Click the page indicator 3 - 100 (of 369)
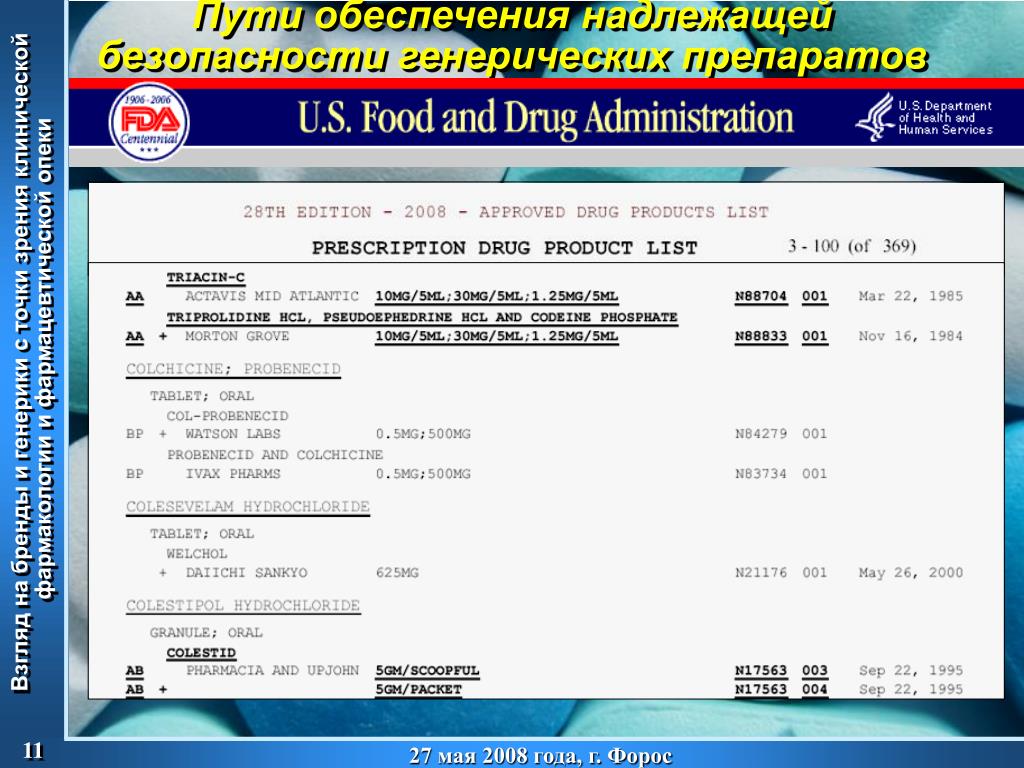The width and height of the screenshot is (1024, 768). pyautogui.click(x=852, y=246)
